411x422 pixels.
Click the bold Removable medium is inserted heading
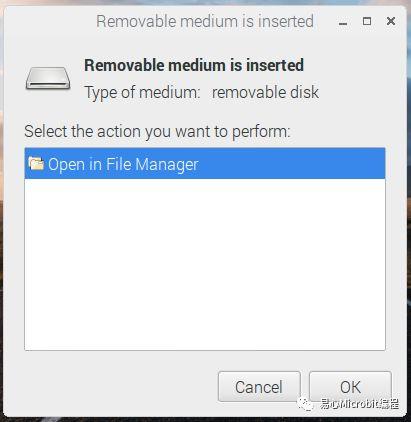[x=194, y=65]
